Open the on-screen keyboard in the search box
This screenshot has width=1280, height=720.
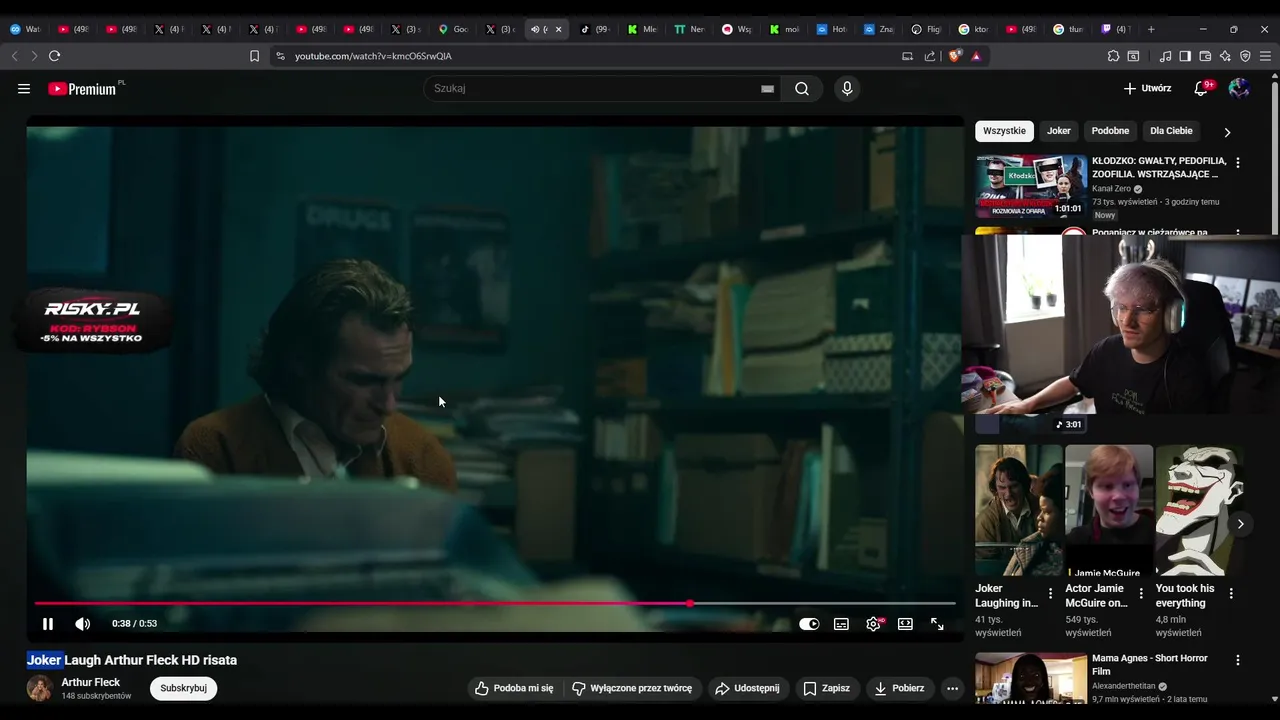point(767,89)
